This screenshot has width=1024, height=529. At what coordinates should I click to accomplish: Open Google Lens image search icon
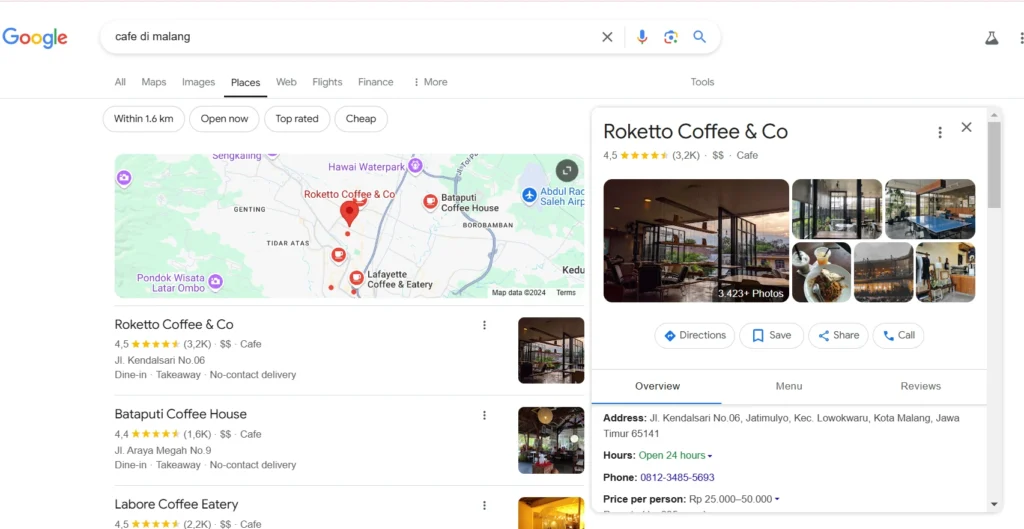[x=671, y=37]
